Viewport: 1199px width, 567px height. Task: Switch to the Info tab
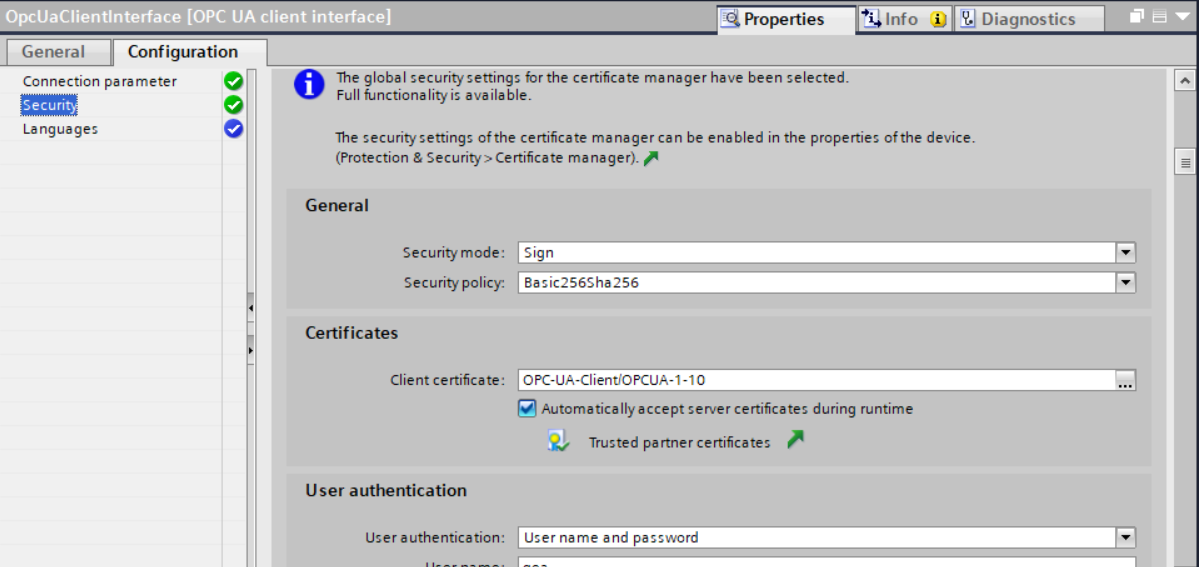[x=891, y=19]
